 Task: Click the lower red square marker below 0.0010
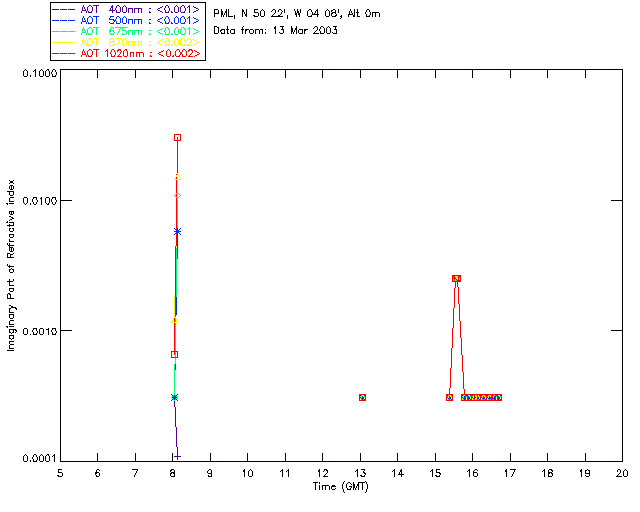(174, 354)
